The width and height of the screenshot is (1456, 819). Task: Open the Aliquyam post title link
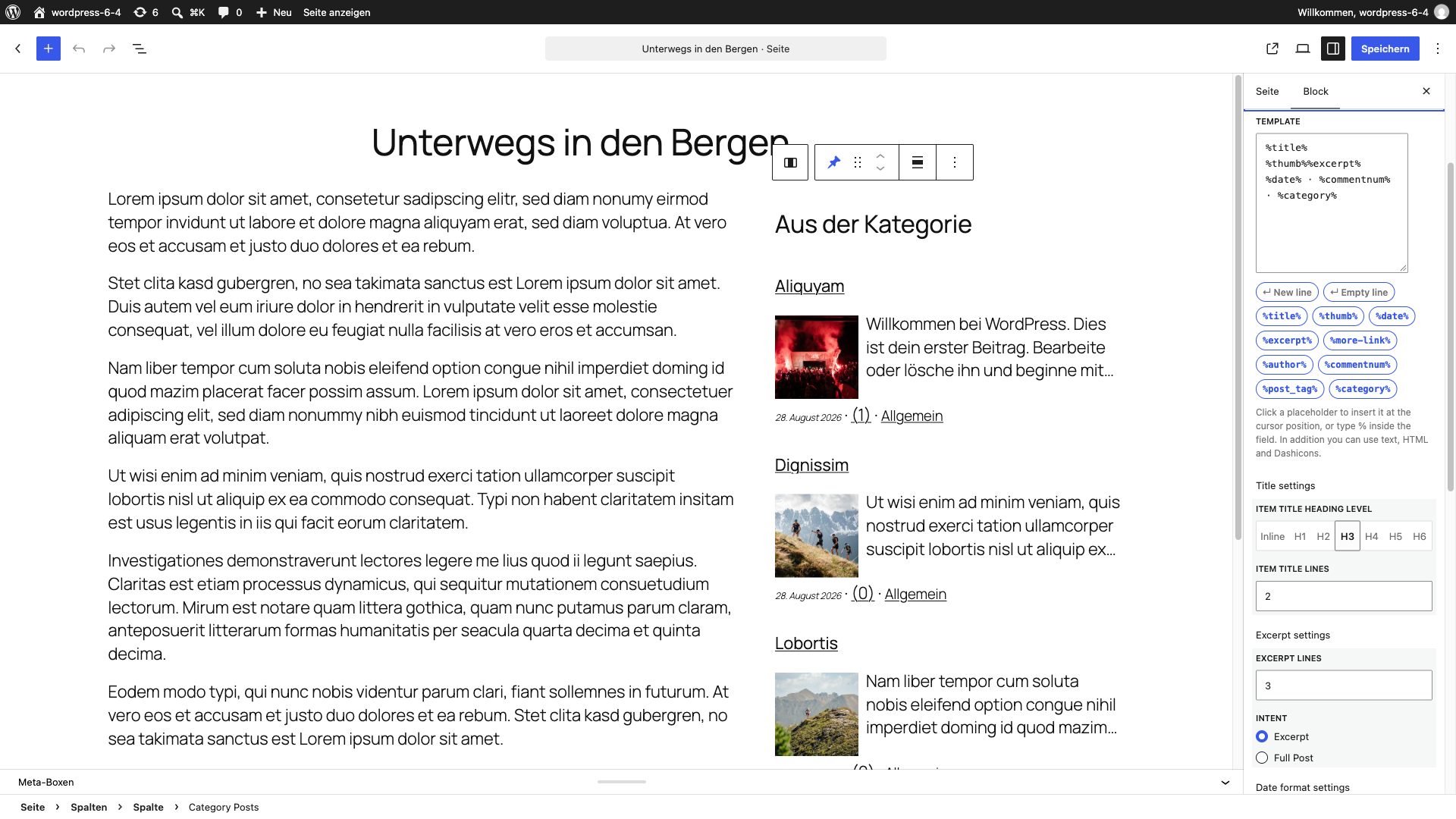pos(809,287)
